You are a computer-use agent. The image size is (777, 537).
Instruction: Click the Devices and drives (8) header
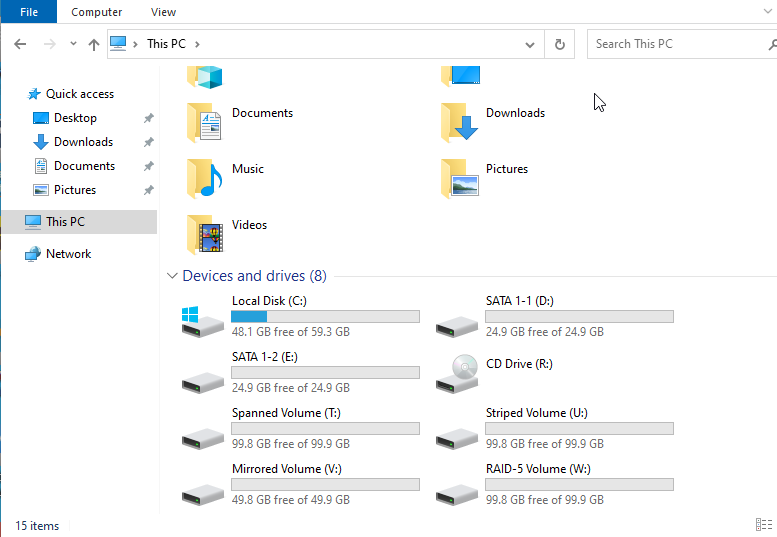254,275
